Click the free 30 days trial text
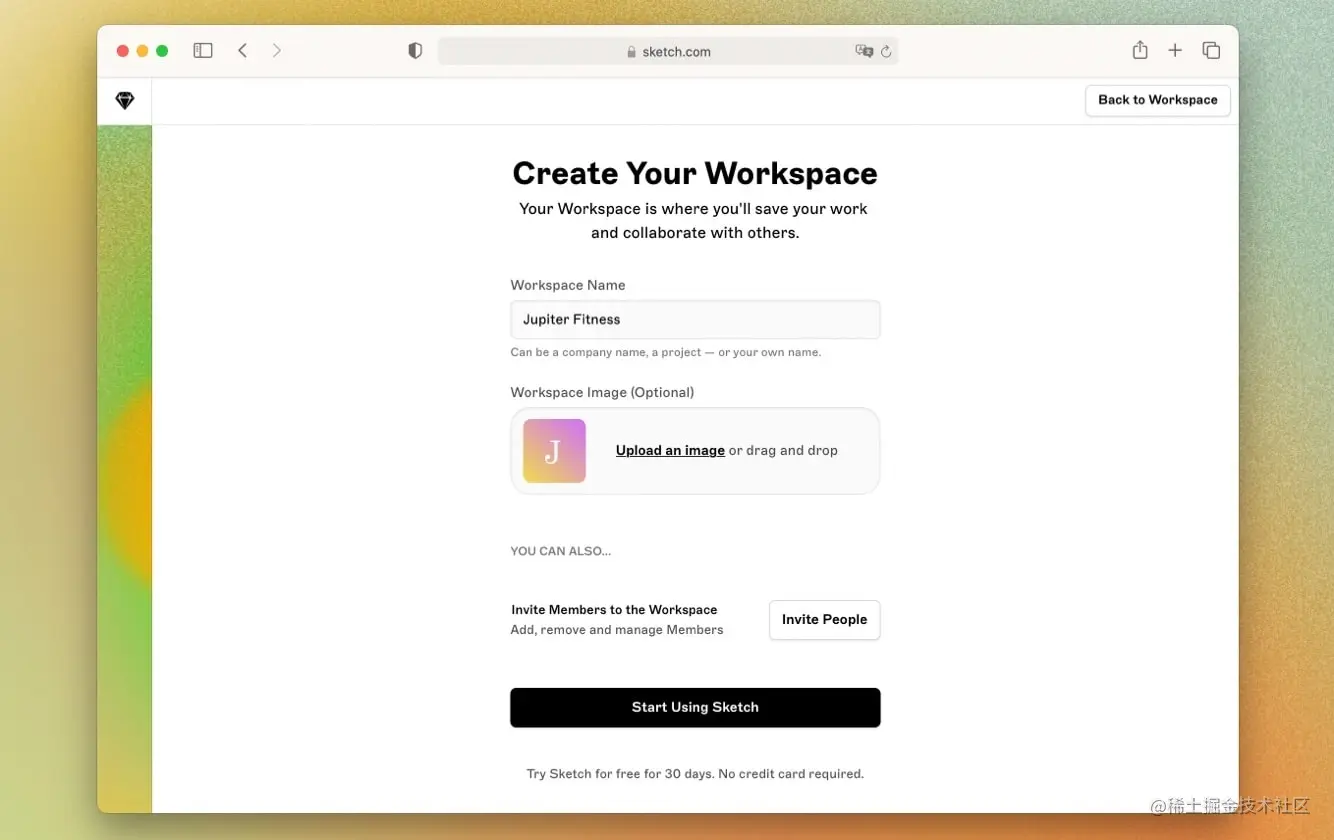1334x840 pixels. (x=695, y=774)
